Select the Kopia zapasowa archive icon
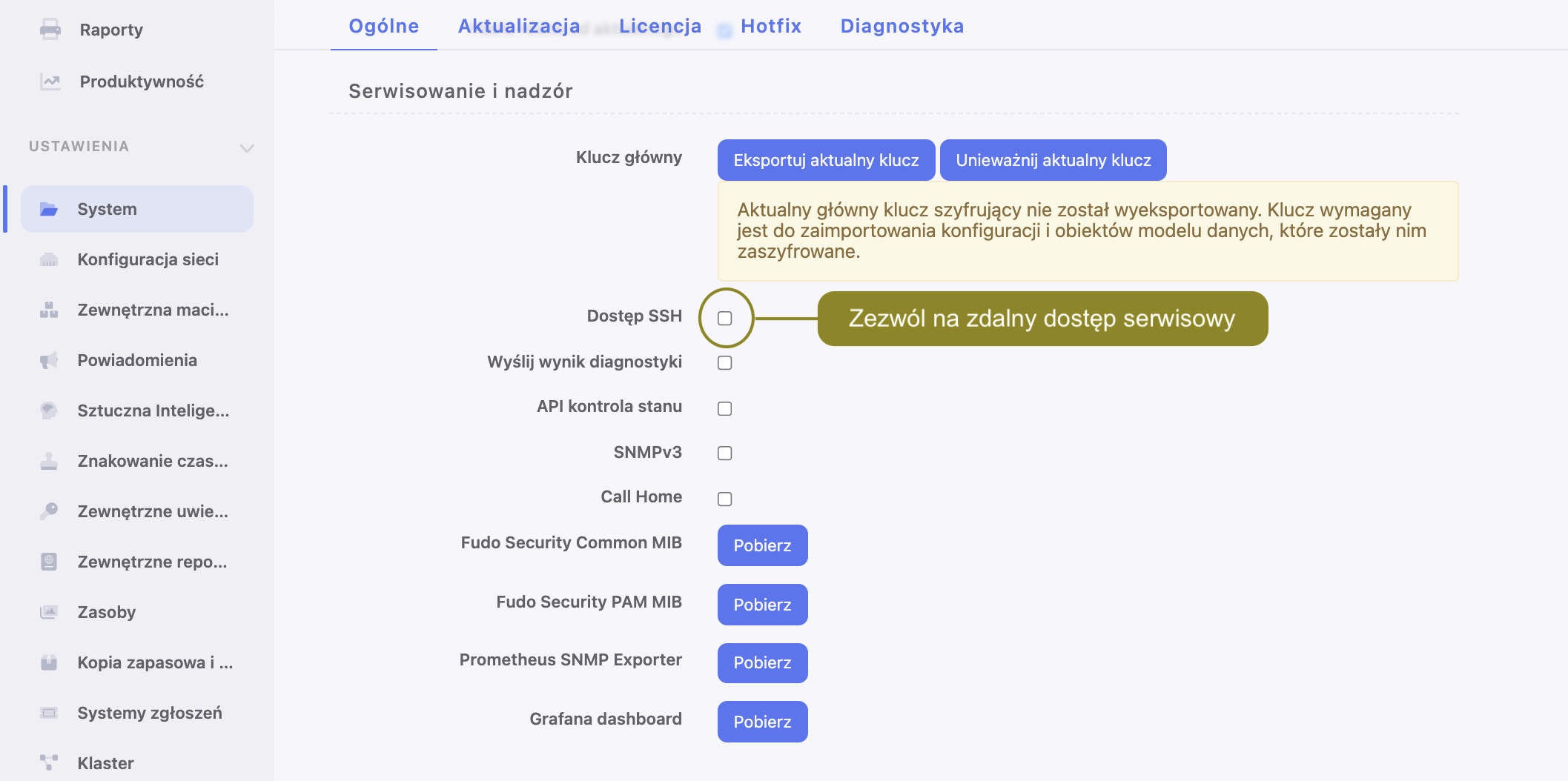Viewport: 1568px width, 781px height. 49,662
